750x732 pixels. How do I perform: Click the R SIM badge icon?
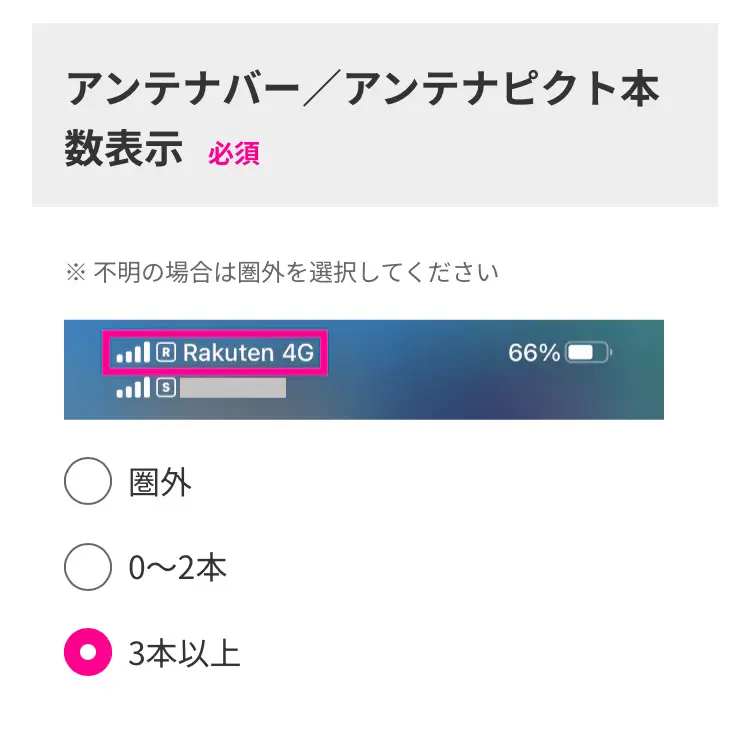click(166, 353)
